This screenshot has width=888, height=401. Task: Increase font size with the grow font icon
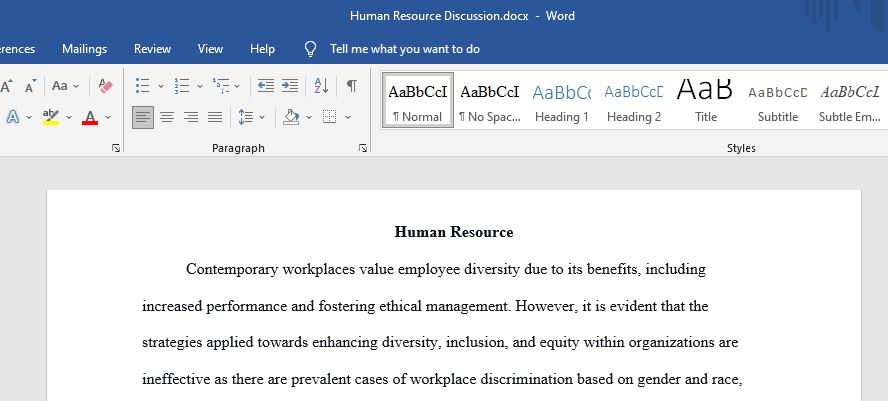[x=6, y=86]
